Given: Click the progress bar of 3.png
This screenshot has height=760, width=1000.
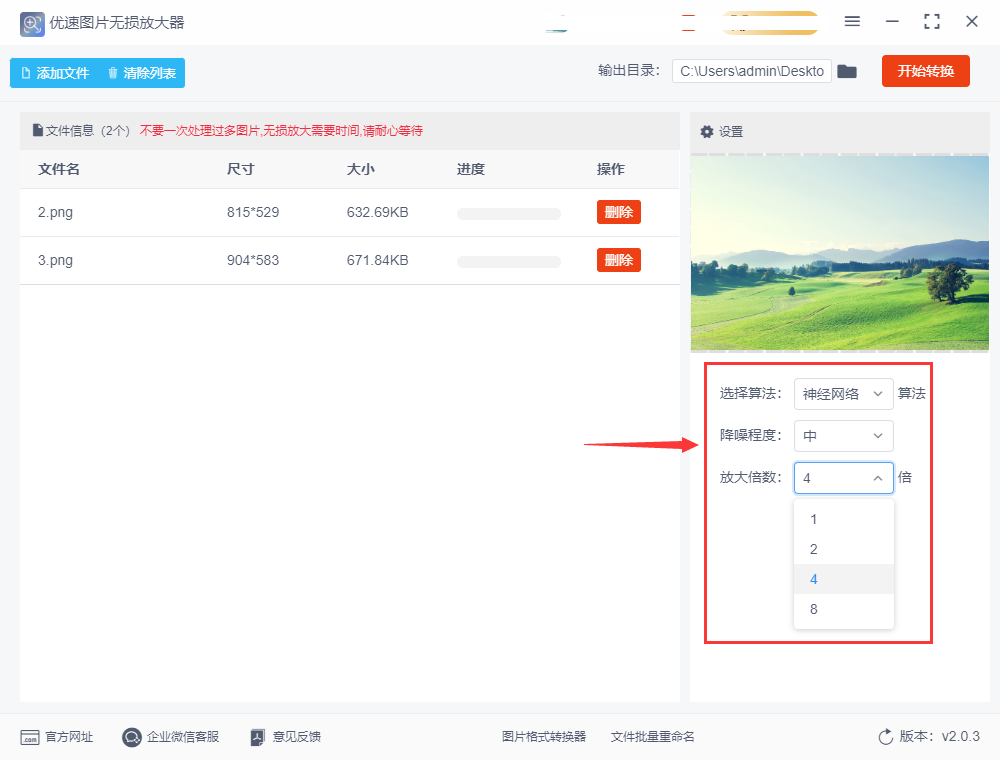Looking at the screenshot, I should point(508,261).
